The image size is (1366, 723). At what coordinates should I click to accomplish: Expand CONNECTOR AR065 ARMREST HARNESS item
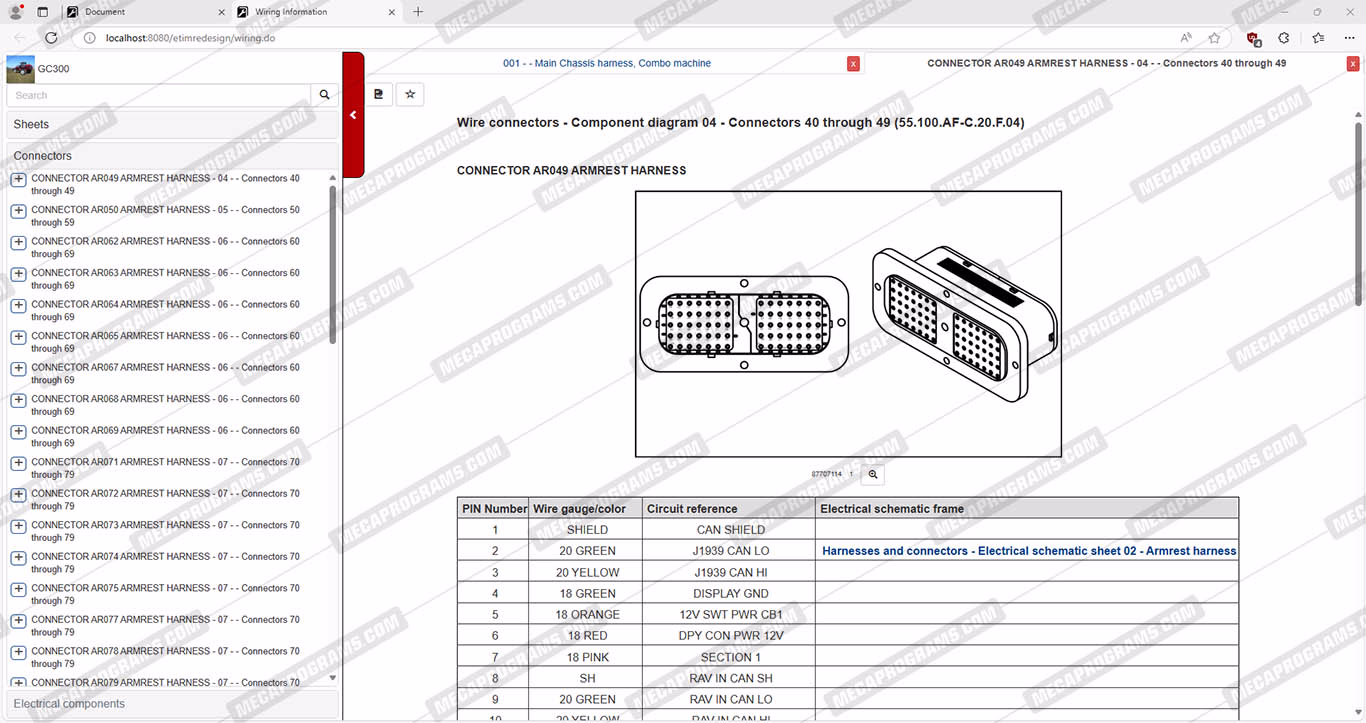click(x=18, y=337)
